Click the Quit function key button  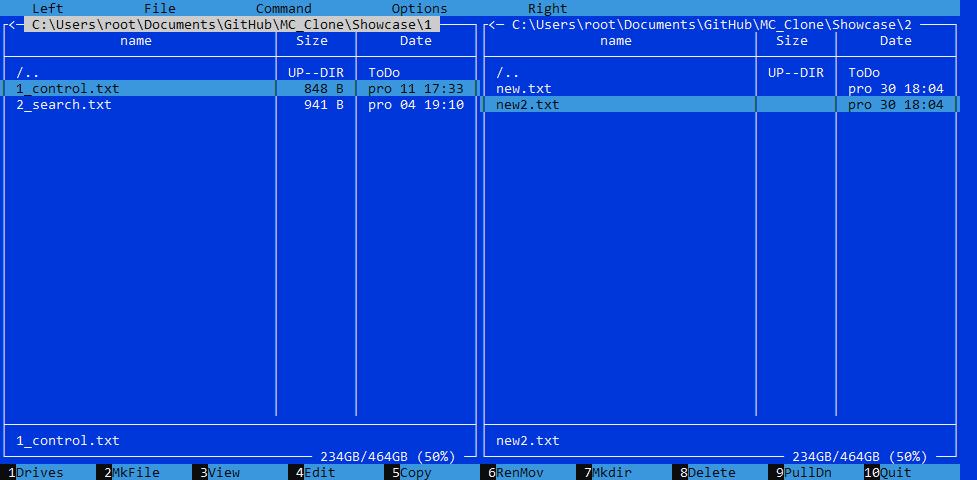pyautogui.click(x=895, y=472)
